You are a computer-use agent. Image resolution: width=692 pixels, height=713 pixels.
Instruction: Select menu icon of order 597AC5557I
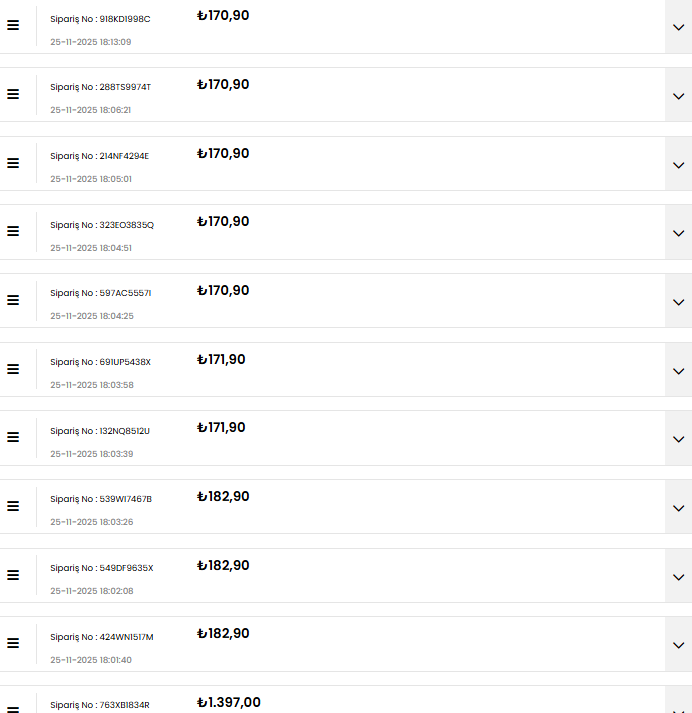[13, 300]
